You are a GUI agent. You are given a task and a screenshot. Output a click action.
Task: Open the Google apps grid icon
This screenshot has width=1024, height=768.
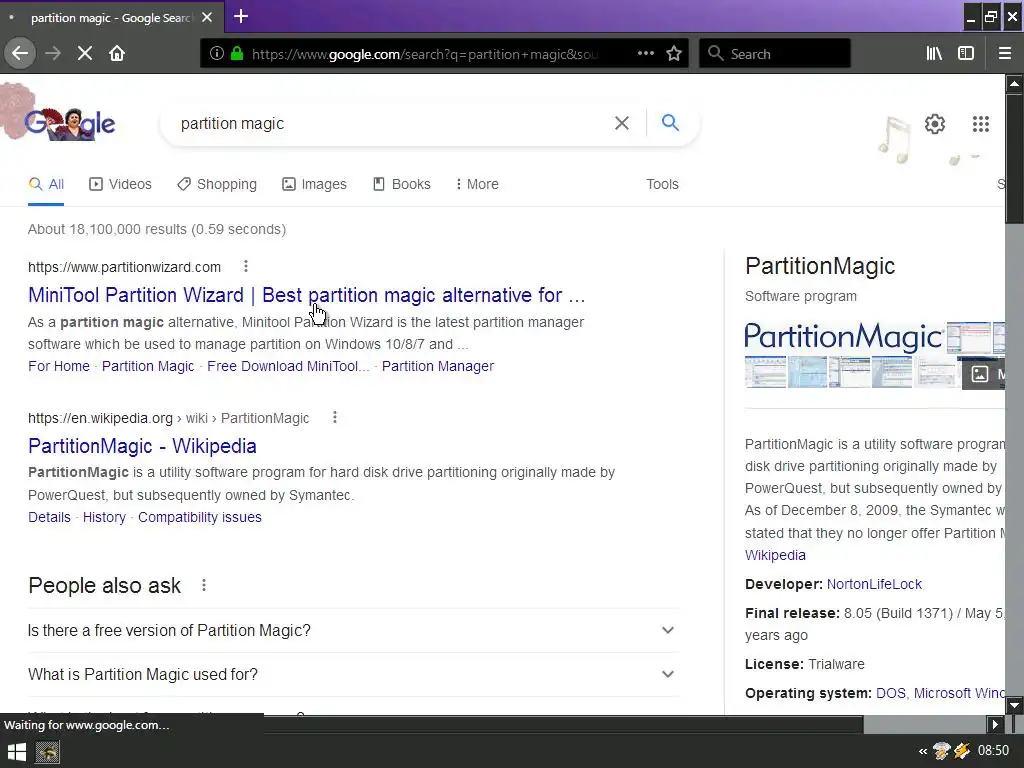tap(980, 123)
